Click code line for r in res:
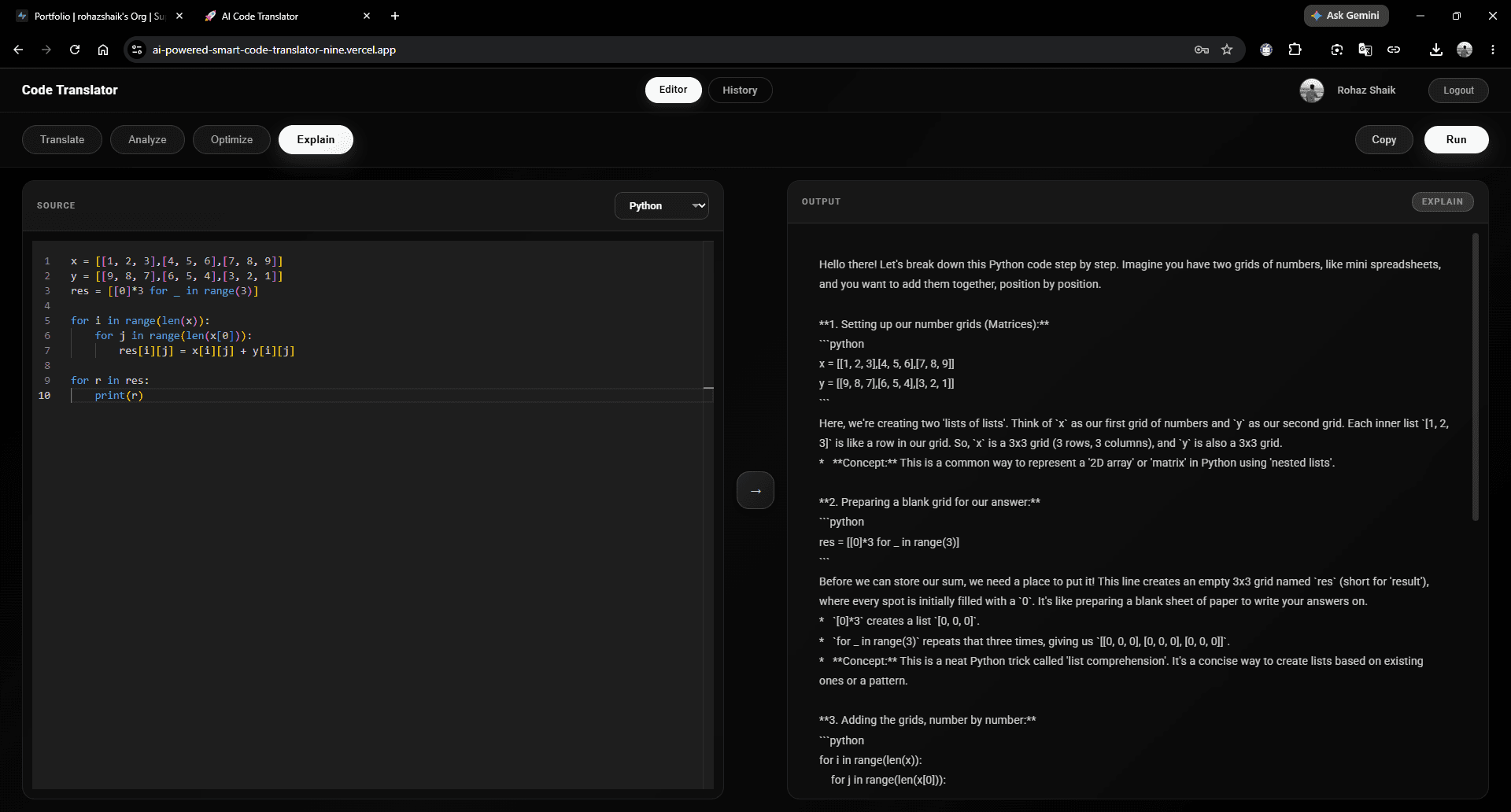The image size is (1511, 812). click(109, 380)
